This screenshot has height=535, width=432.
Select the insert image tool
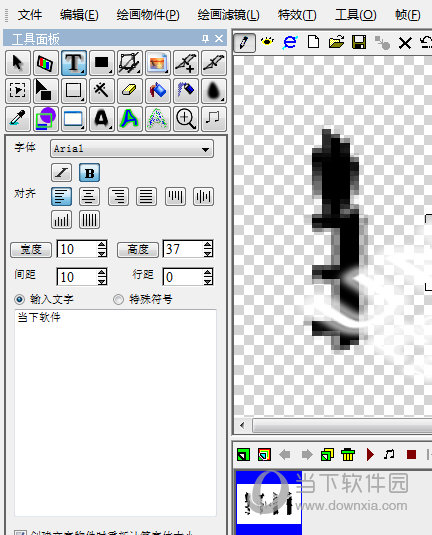point(158,63)
